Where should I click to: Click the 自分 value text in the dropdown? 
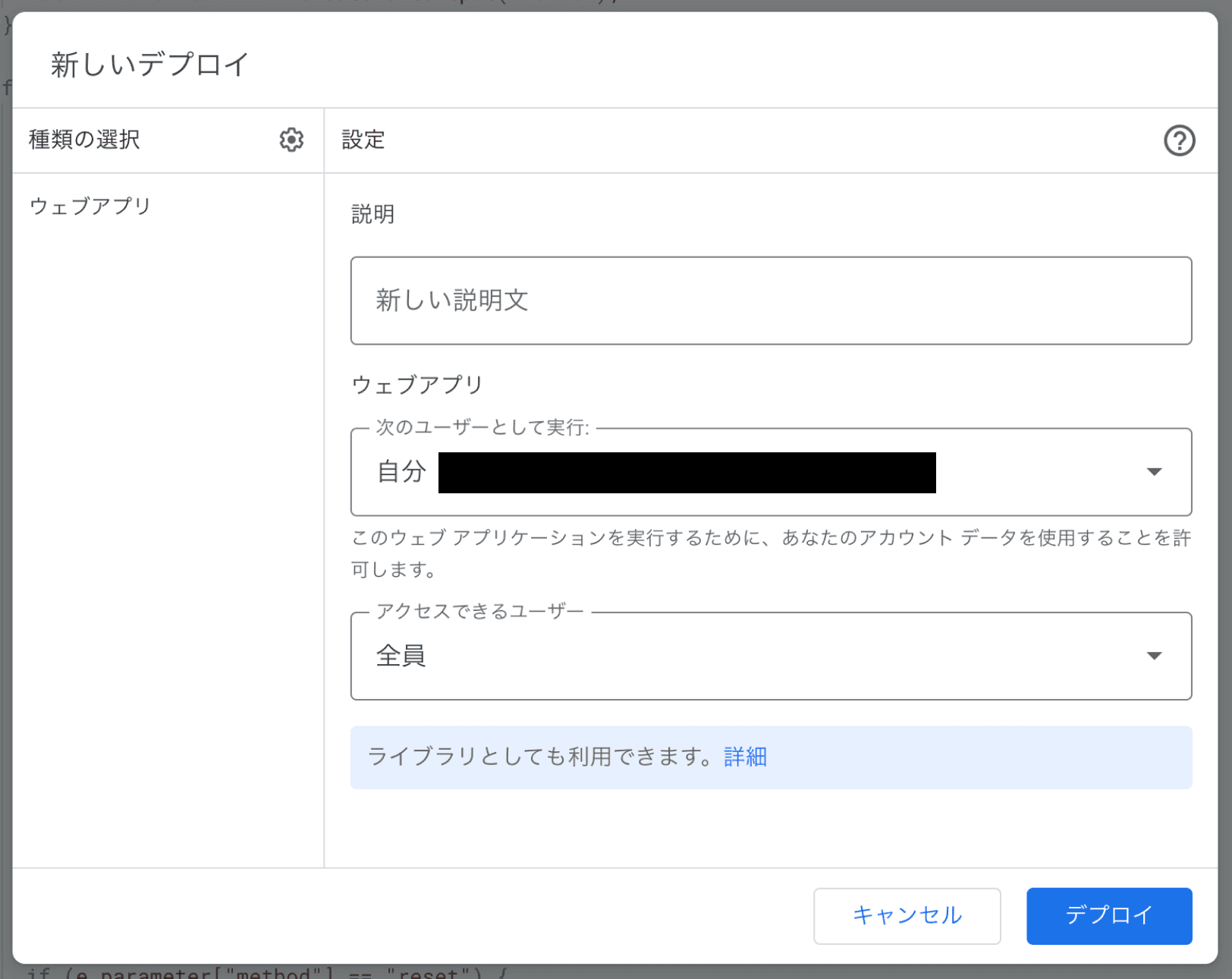click(401, 472)
